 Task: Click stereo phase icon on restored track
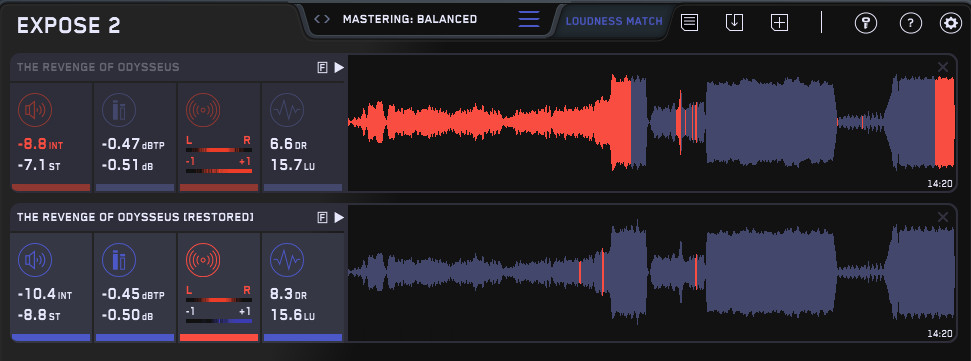click(x=202, y=260)
